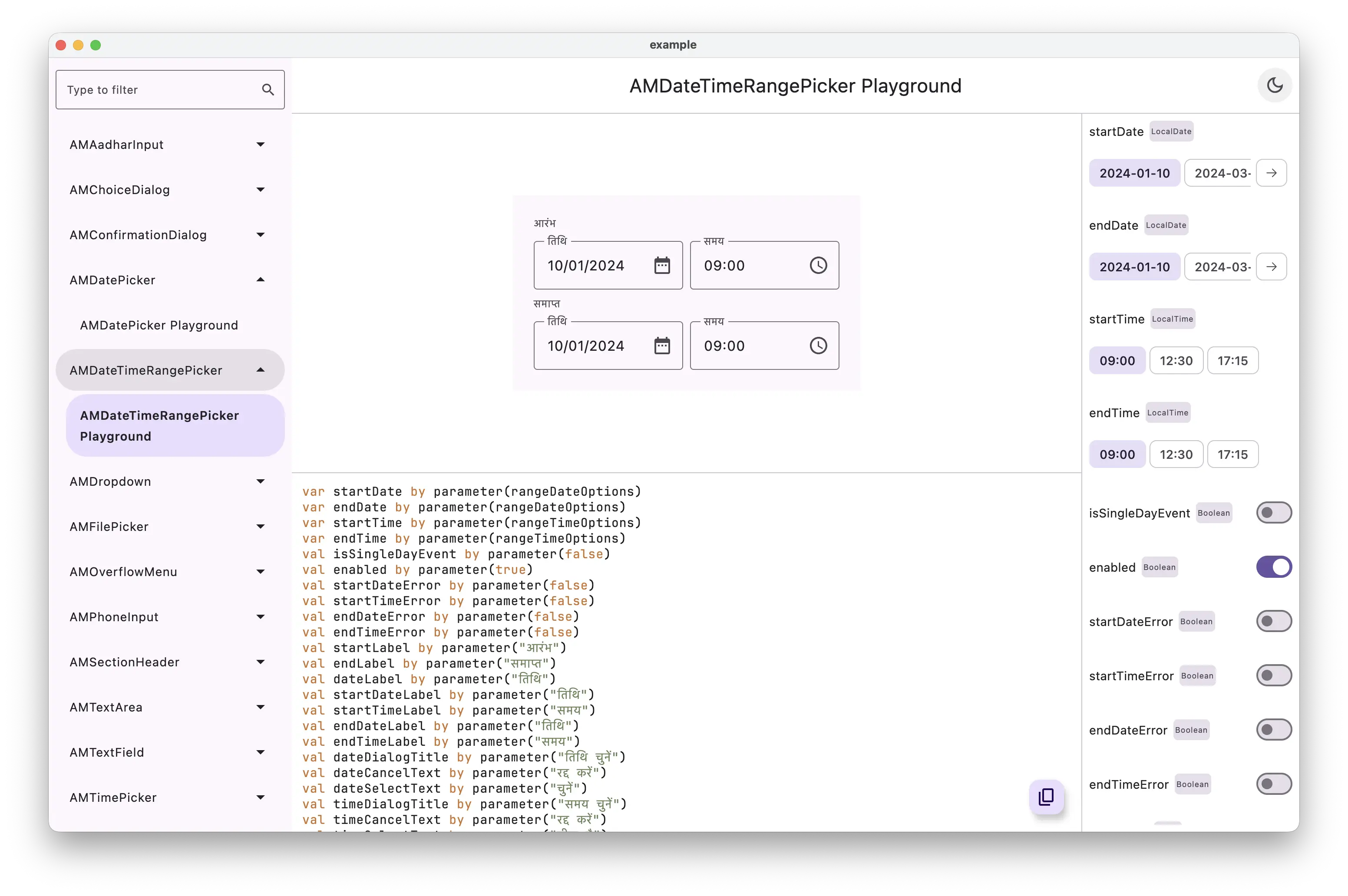Open calendar icon for end date field
The image size is (1348, 896).
[x=662, y=346]
